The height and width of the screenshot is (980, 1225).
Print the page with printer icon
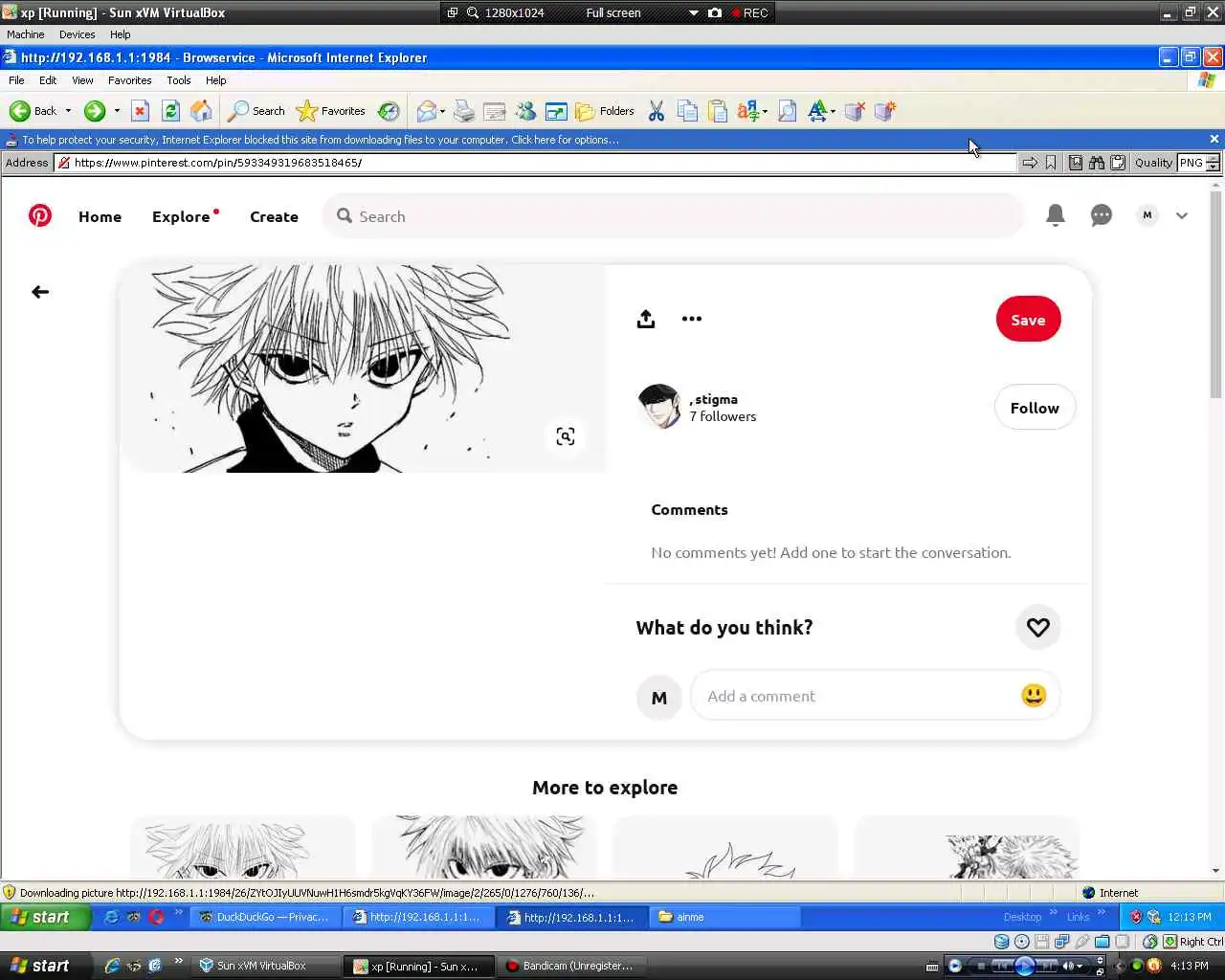click(464, 111)
